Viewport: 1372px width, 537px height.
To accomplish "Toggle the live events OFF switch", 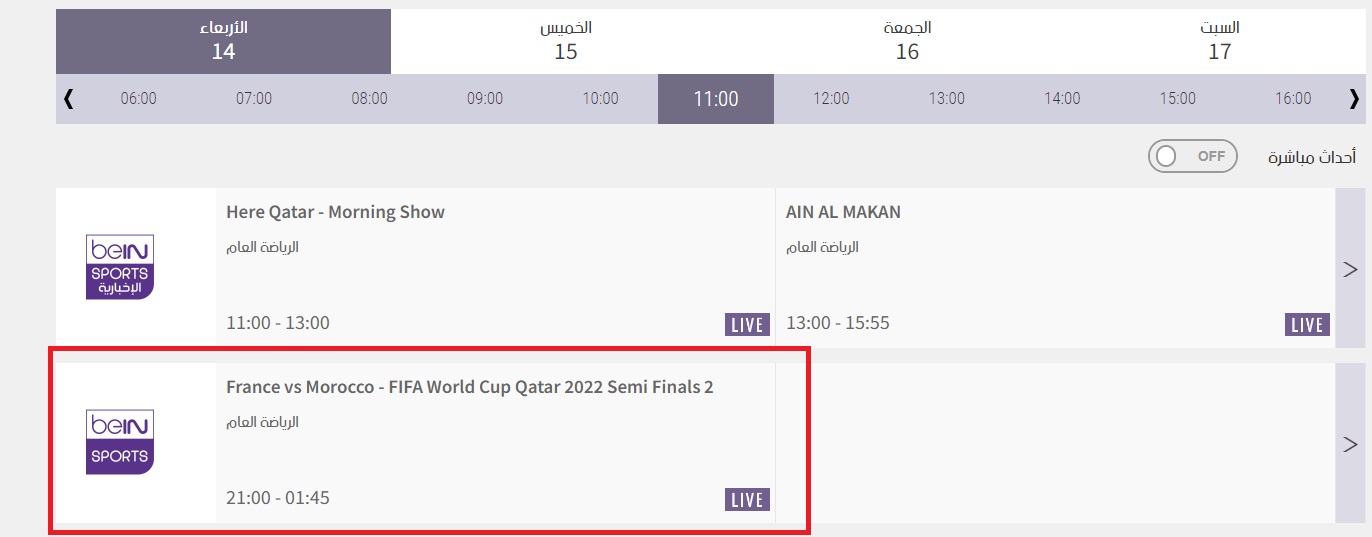I will (1192, 156).
